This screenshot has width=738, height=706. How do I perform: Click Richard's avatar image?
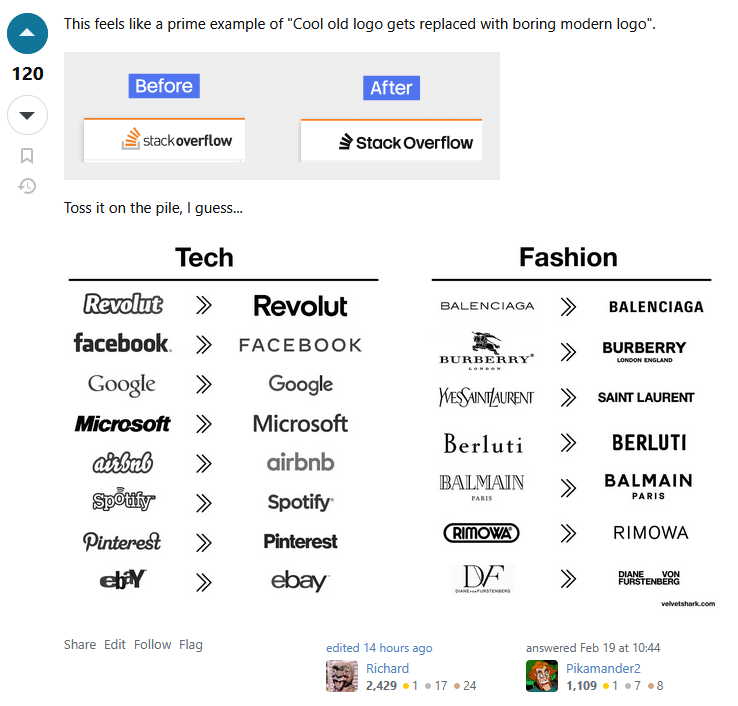pos(342,676)
